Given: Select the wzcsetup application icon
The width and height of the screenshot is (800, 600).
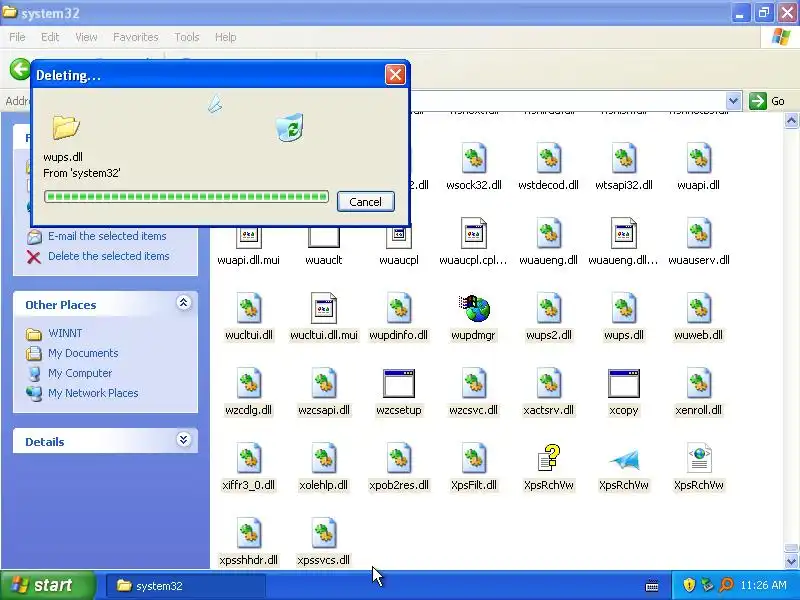Looking at the screenshot, I should point(399,384).
